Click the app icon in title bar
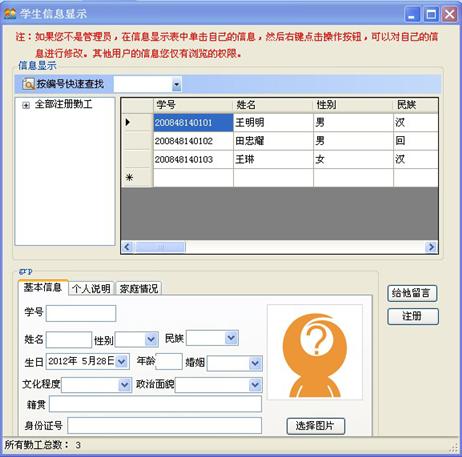Viewport: 462px width, 457px height. click(x=10, y=14)
